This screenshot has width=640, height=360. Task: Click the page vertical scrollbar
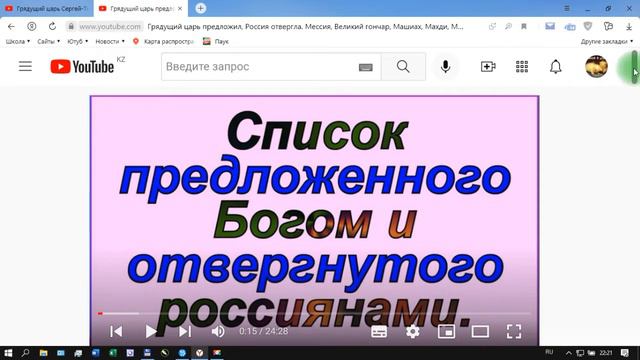coord(635,67)
